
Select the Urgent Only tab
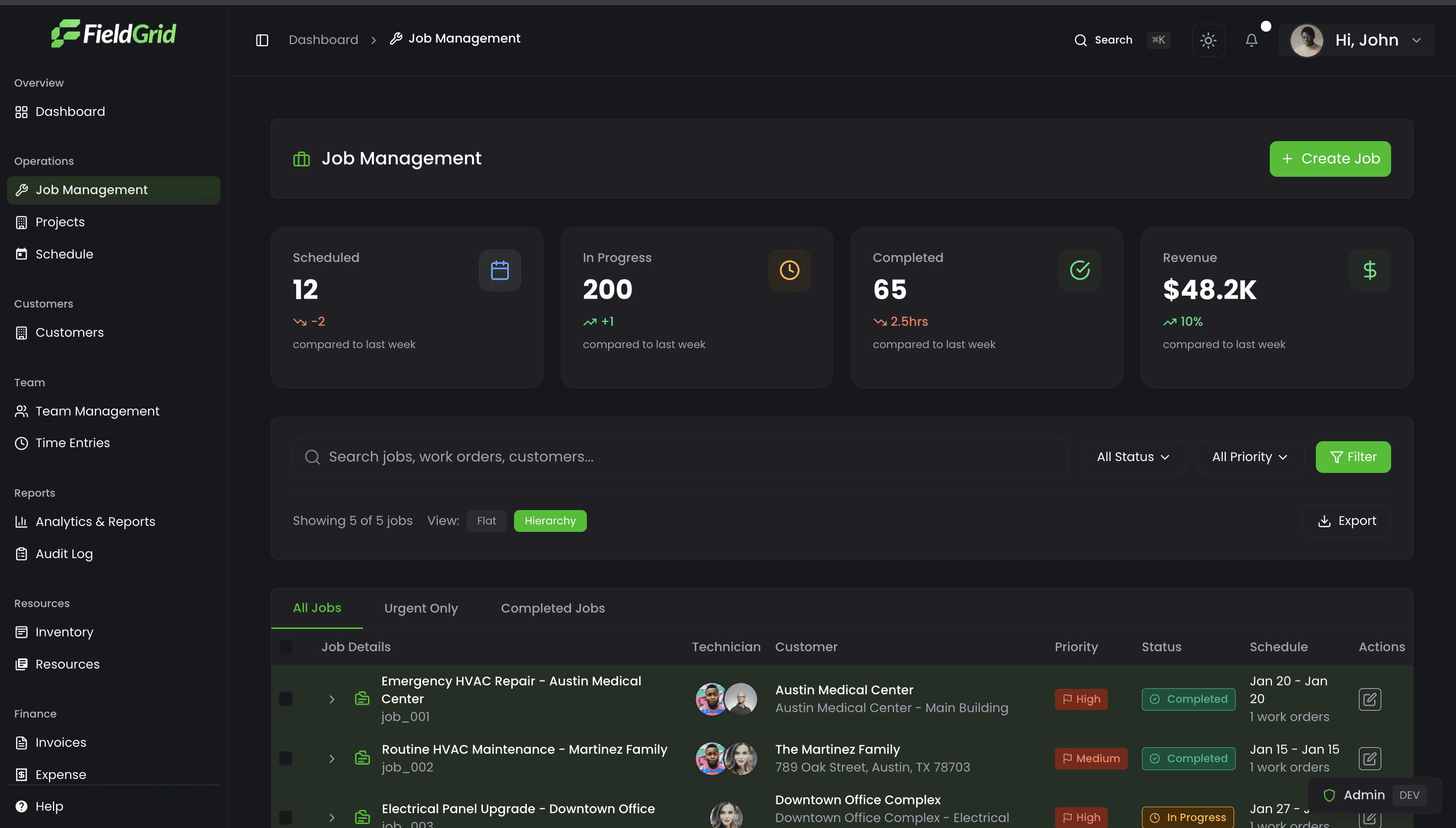pos(421,608)
